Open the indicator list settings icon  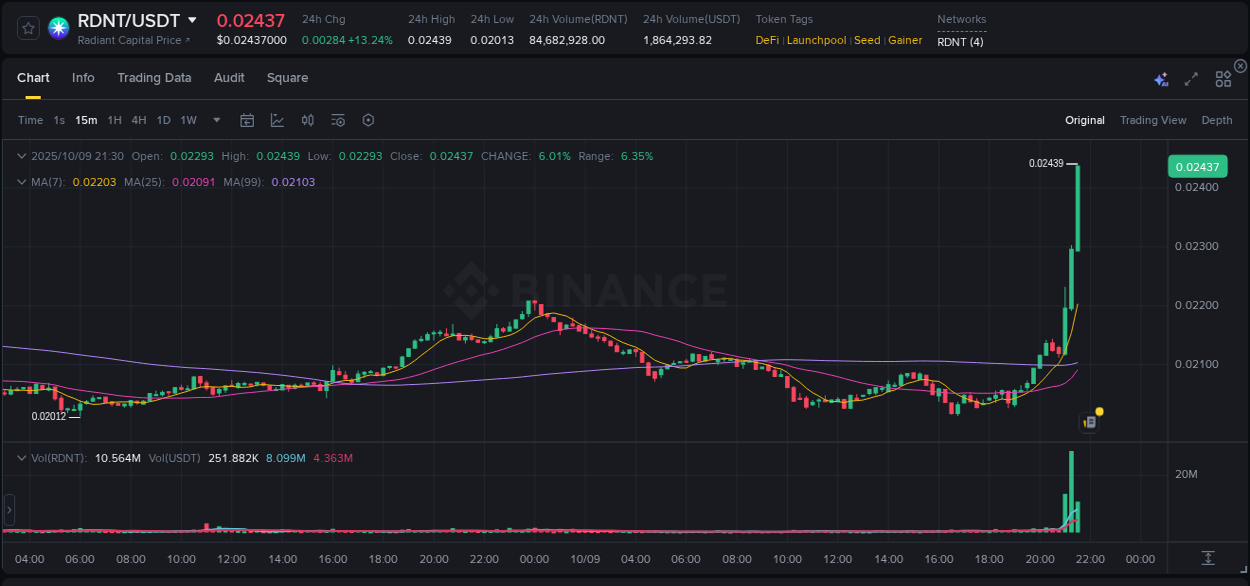click(x=338, y=120)
